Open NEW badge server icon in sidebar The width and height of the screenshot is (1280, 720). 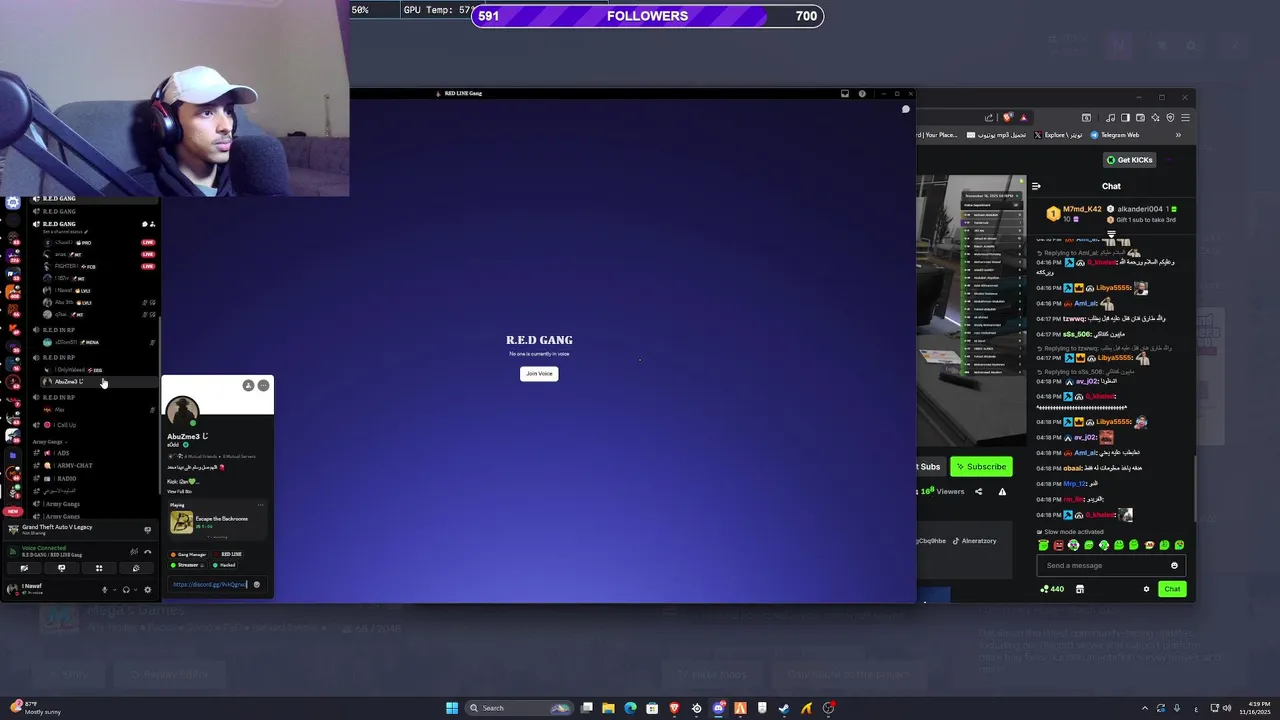pyautogui.click(x=13, y=511)
